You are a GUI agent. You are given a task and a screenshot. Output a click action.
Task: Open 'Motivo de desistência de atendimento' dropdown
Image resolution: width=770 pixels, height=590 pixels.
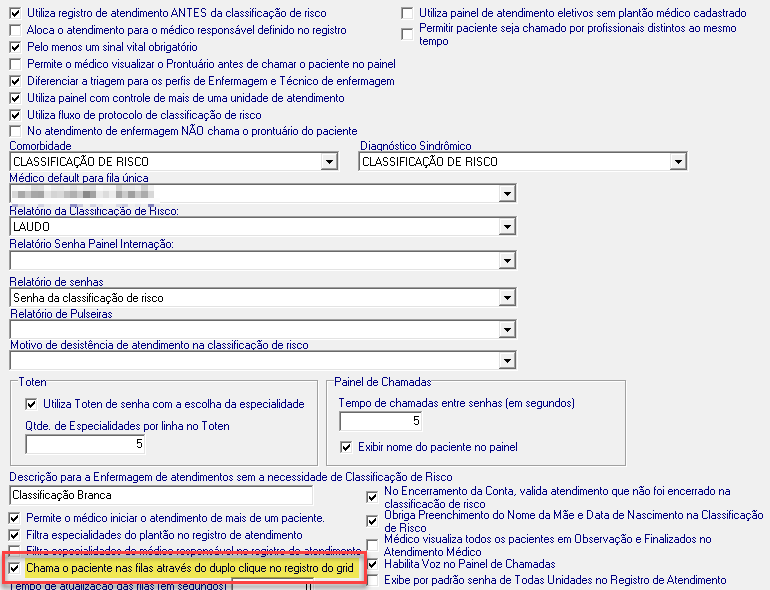[507, 361]
